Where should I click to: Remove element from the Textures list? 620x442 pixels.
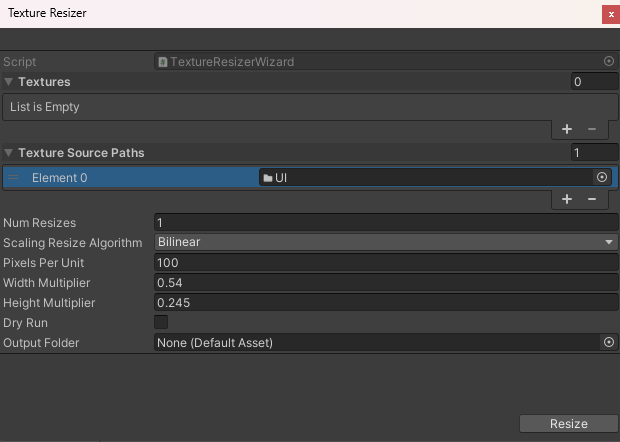(592, 129)
